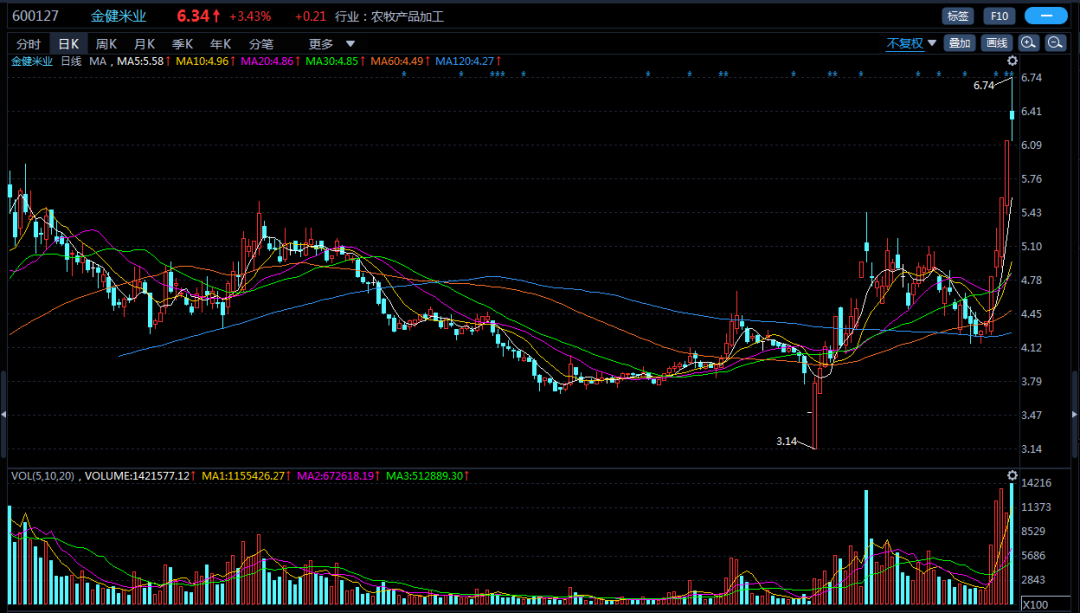Click the VOL(5,10,20) indicator name
The width and height of the screenshot is (1080, 613).
[43, 476]
